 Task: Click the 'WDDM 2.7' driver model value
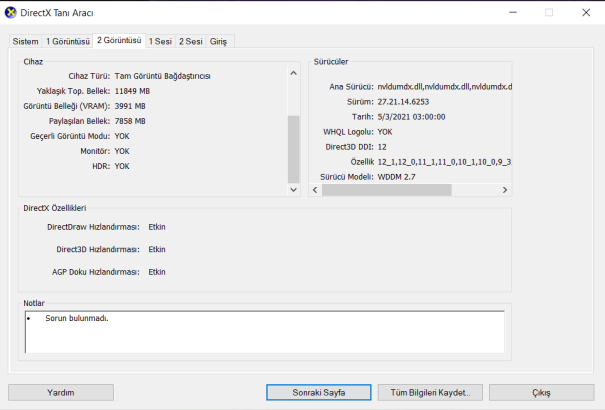pos(396,177)
